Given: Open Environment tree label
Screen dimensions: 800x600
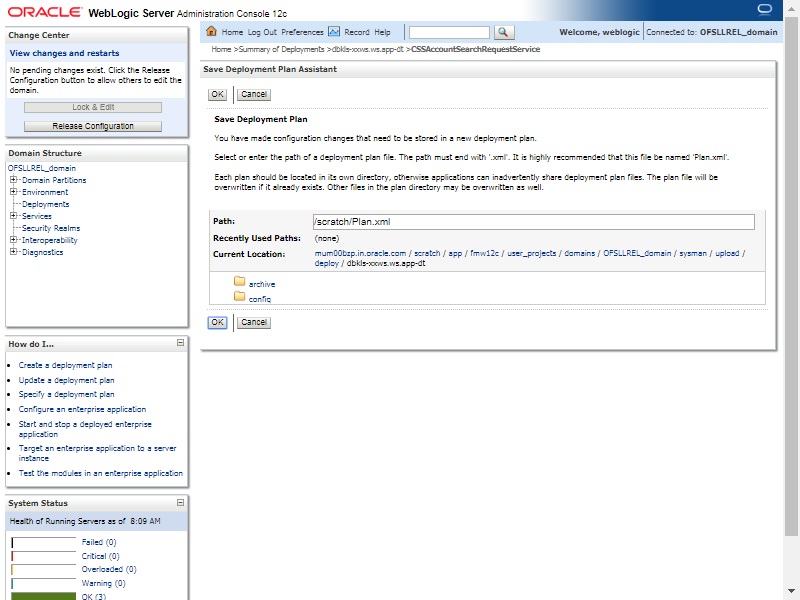Looking at the screenshot, I should [45, 192].
